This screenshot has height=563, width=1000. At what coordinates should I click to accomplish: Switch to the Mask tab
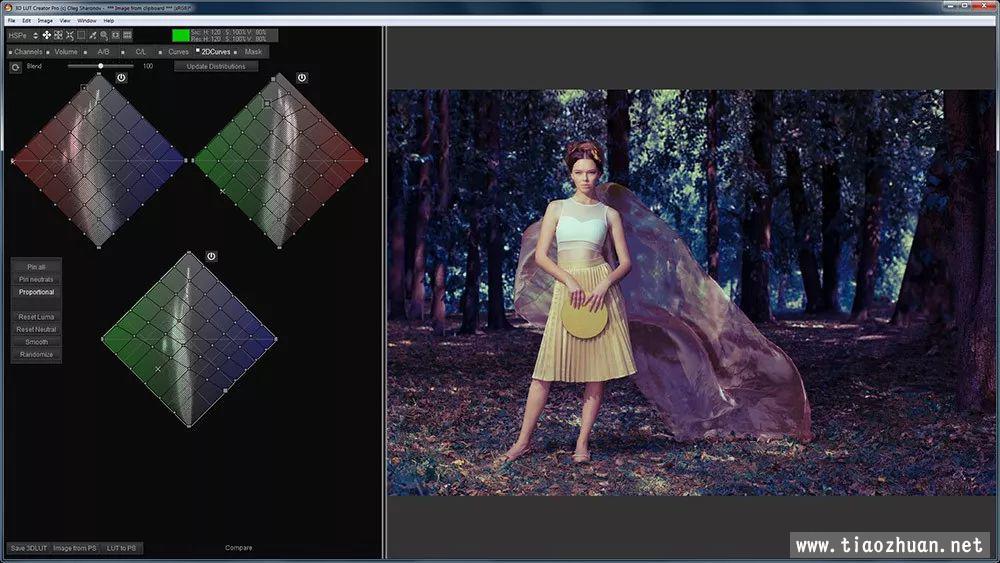253,52
